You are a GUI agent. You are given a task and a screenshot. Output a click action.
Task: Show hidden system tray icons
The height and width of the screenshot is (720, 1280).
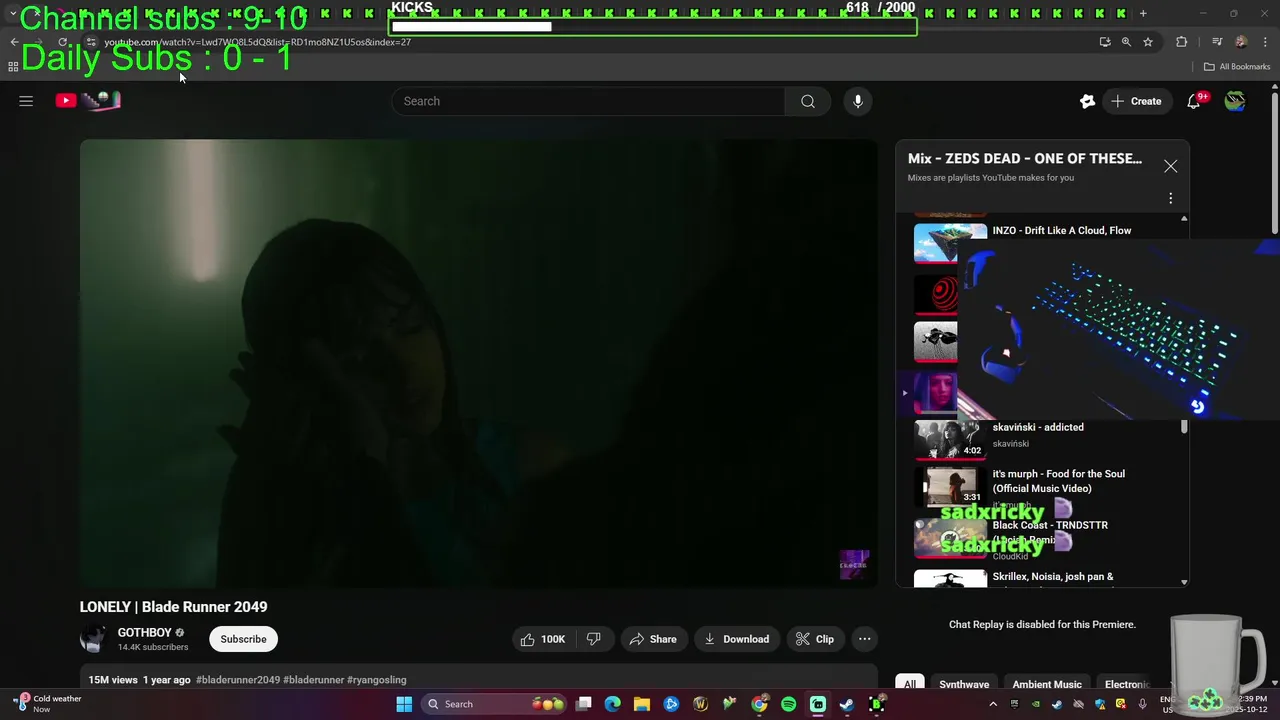pos(993,704)
